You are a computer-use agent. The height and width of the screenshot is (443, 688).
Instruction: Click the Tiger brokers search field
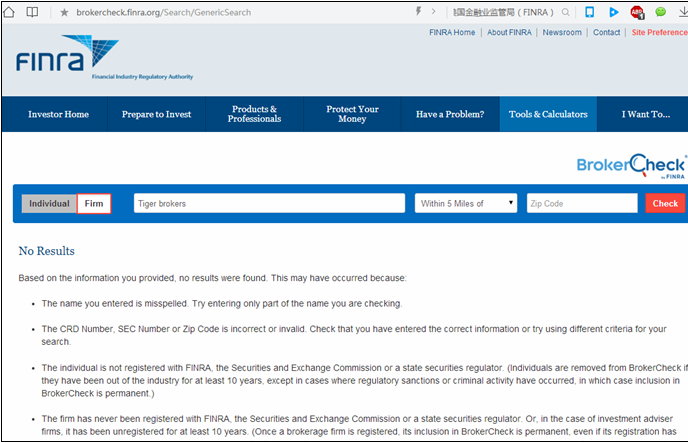269,203
